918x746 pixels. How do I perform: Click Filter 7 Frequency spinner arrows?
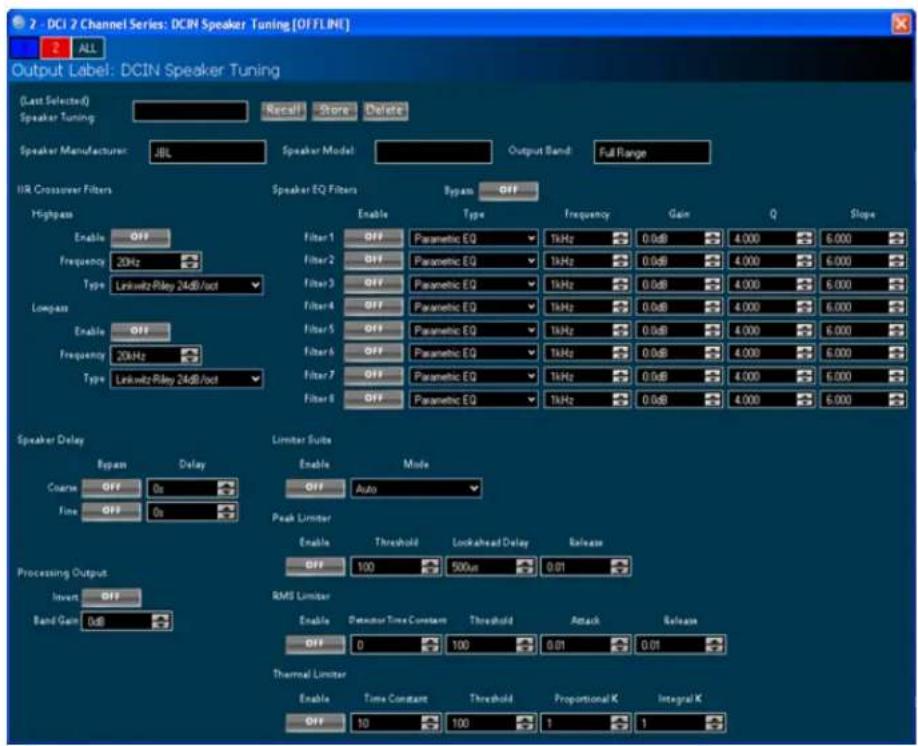(621, 376)
